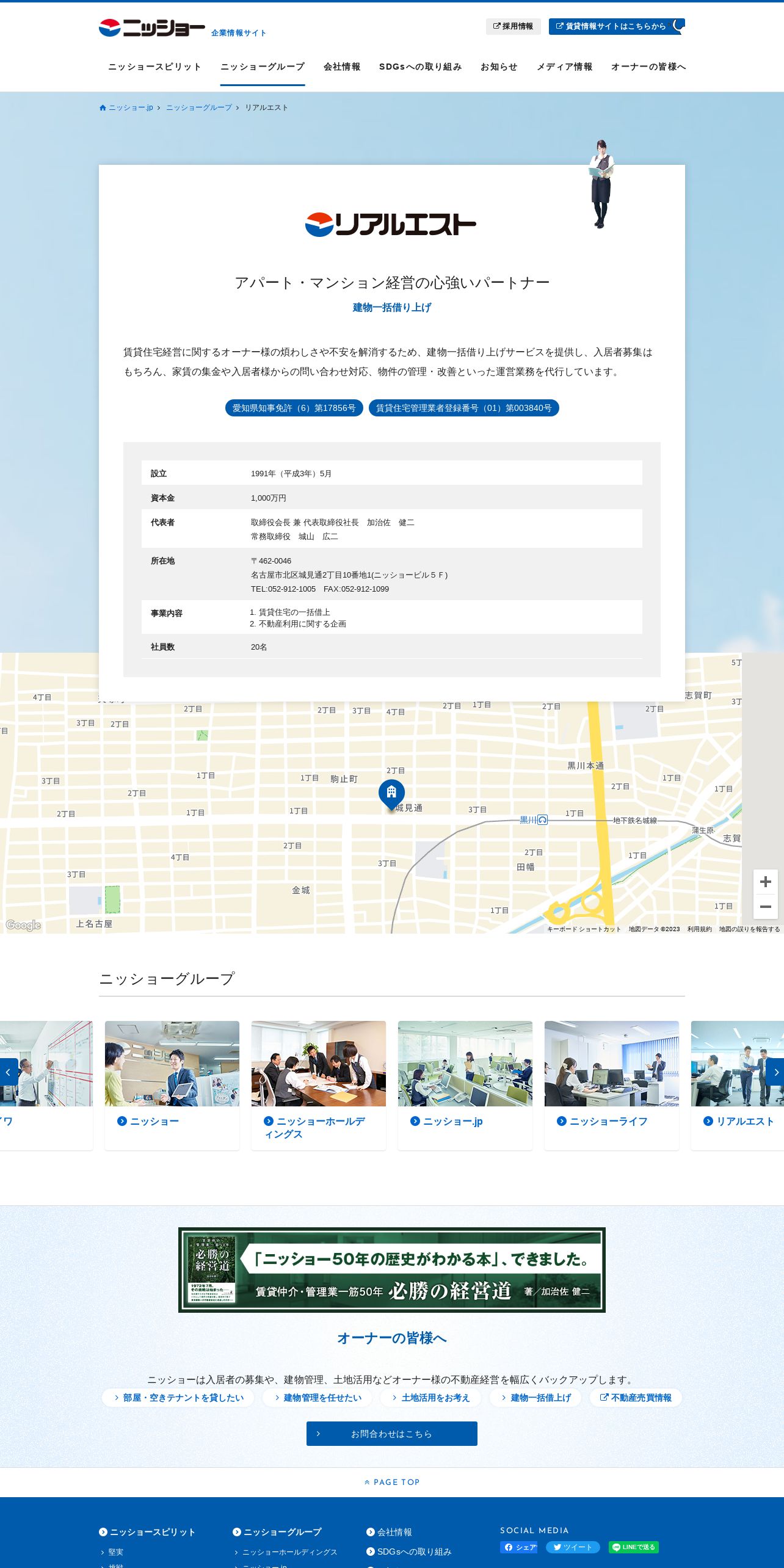
Task: Click the 黒川本通 label on the map
Action: (586, 766)
